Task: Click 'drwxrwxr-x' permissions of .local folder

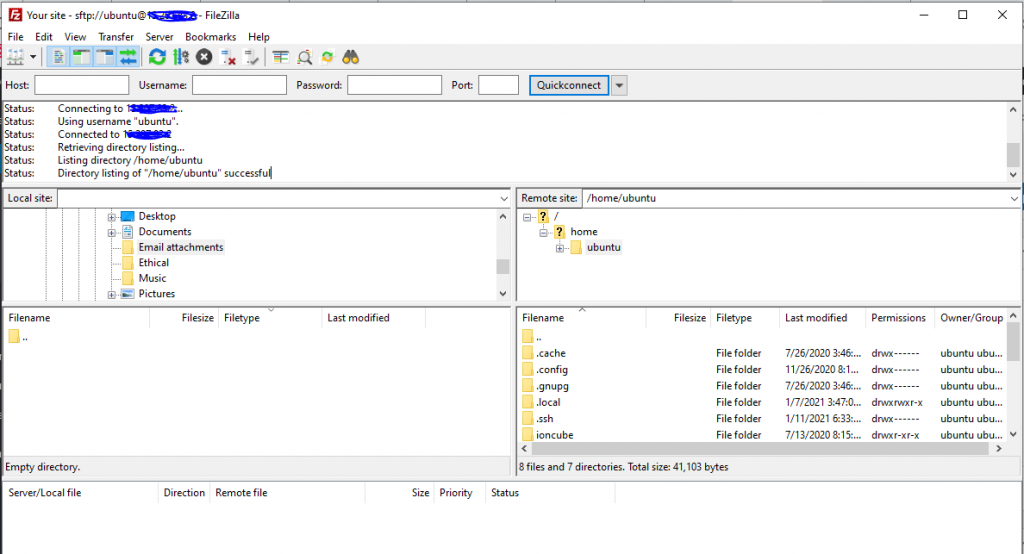Action: (897, 402)
